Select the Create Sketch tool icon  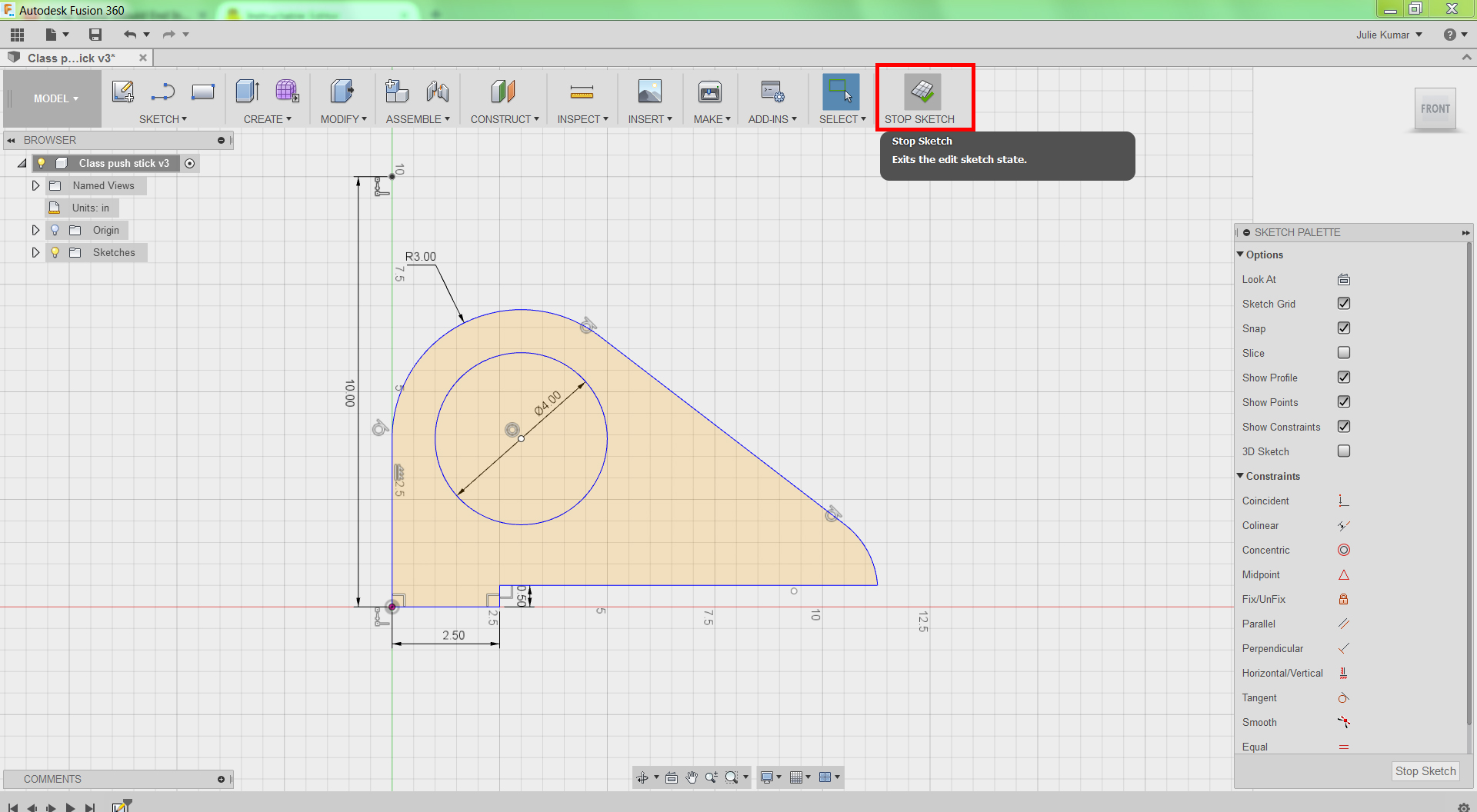123,92
